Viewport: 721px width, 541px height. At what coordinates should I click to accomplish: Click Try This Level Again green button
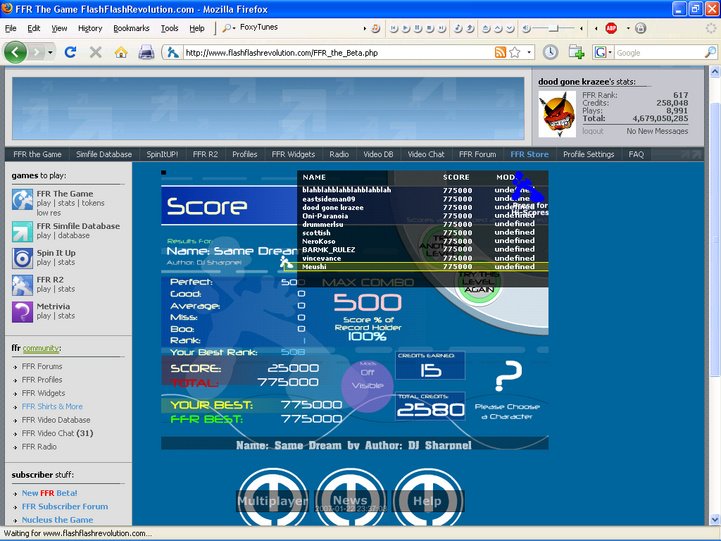point(479,282)
